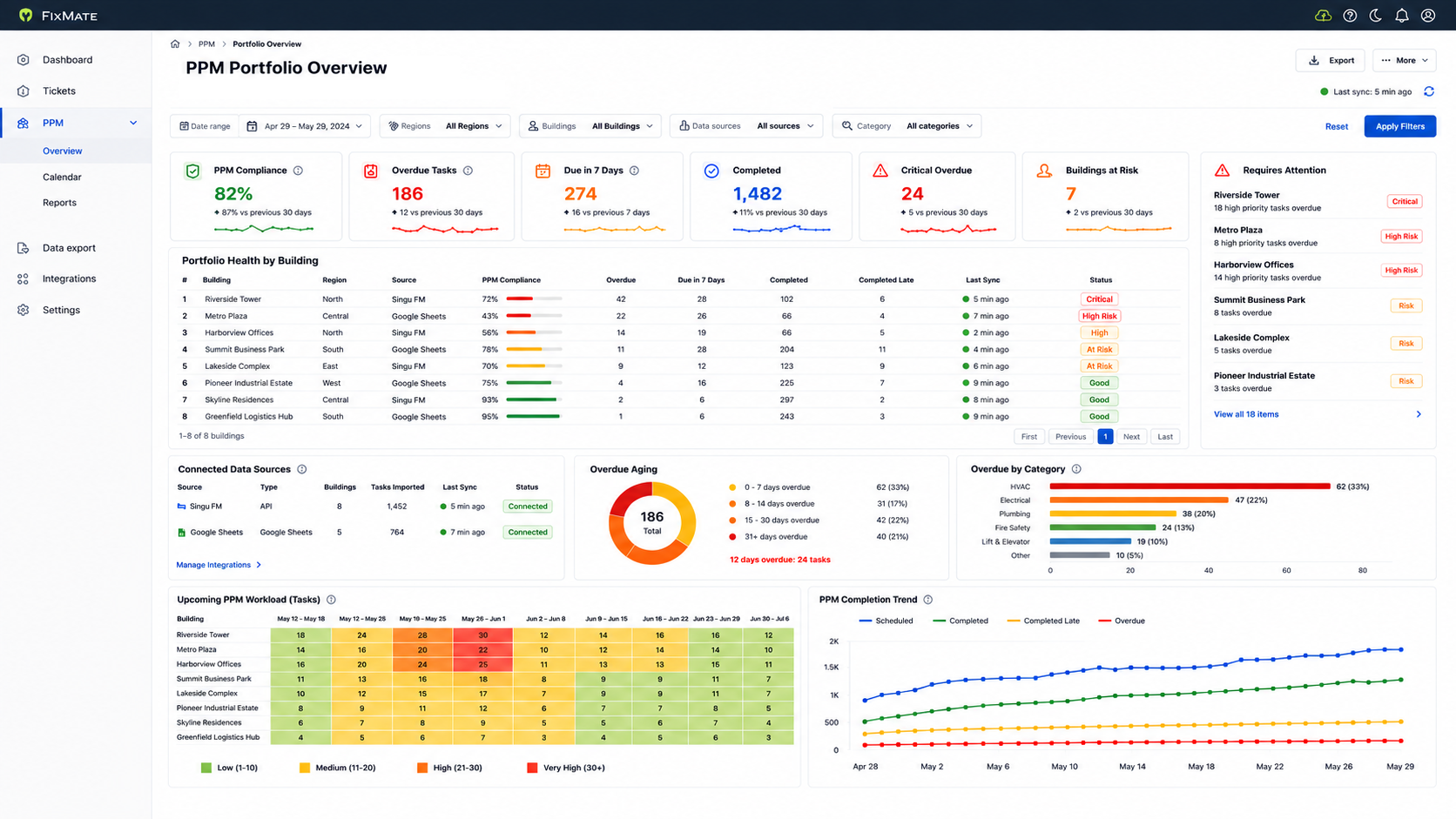
Task: Click Greenfield Logistics Hub compliance progress bar
Action: point(534,417)
